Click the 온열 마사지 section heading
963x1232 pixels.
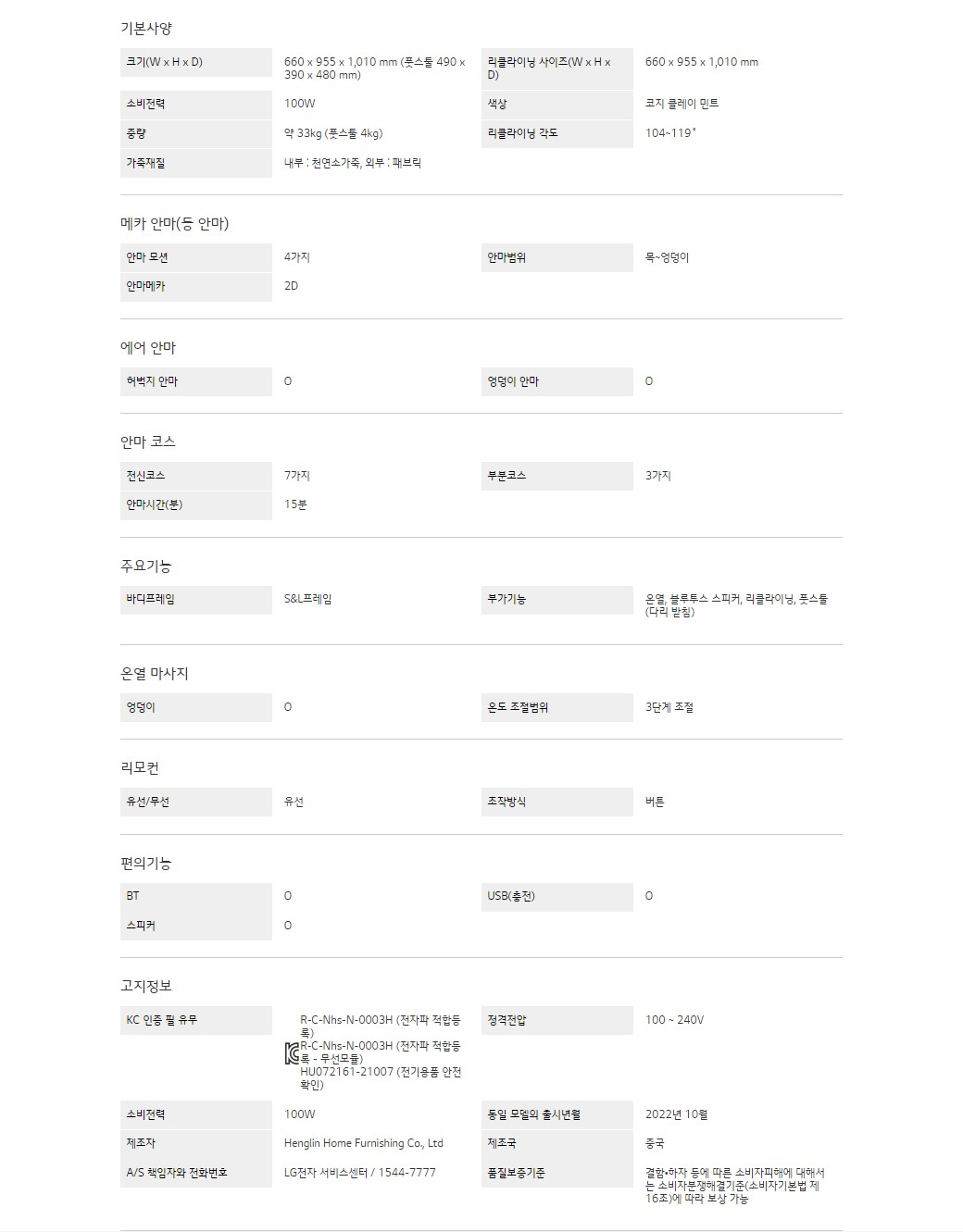click(155, 673)
